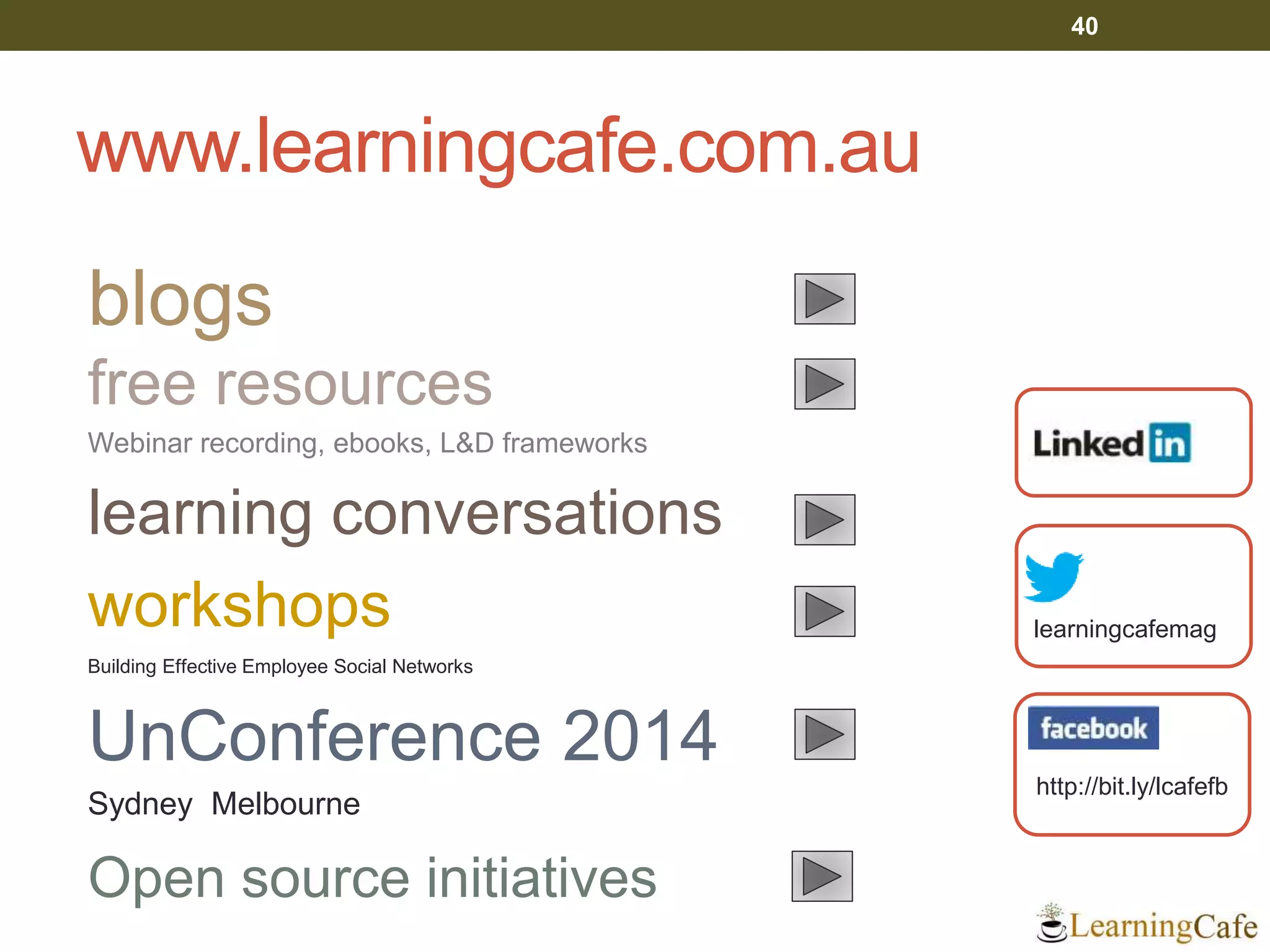Viewport: 1270px width, 952px height.
Task: Click the Webinar recording, ebooks, L&D frameworks text
Action: pyautogui.click(x=367, y=443)
